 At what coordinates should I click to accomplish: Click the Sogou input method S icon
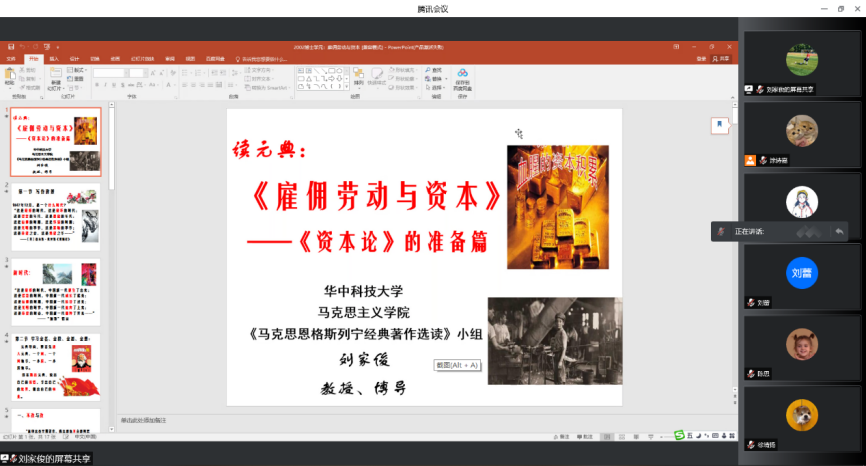679,436
